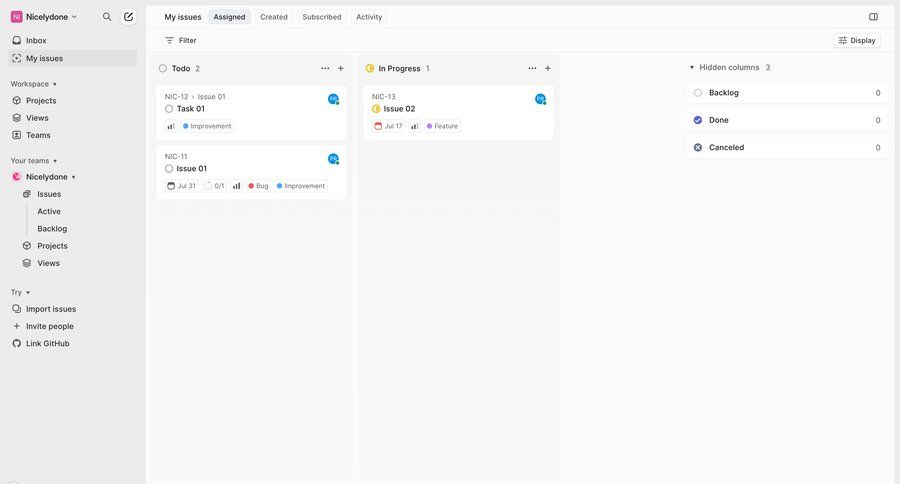This screenshot has height=484, width=900.
Task: Open the search icon in sidebar
Action: point(107,17)
